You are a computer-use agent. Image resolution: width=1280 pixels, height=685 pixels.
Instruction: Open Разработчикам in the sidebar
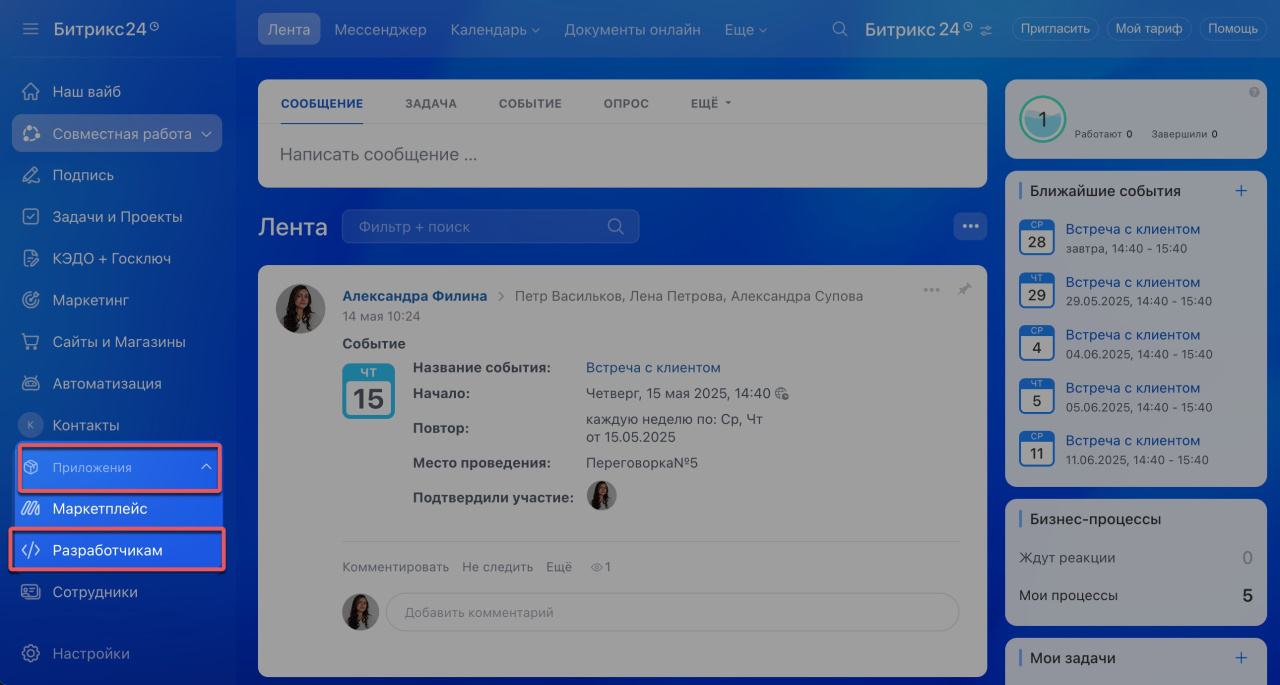pos(107,550)
